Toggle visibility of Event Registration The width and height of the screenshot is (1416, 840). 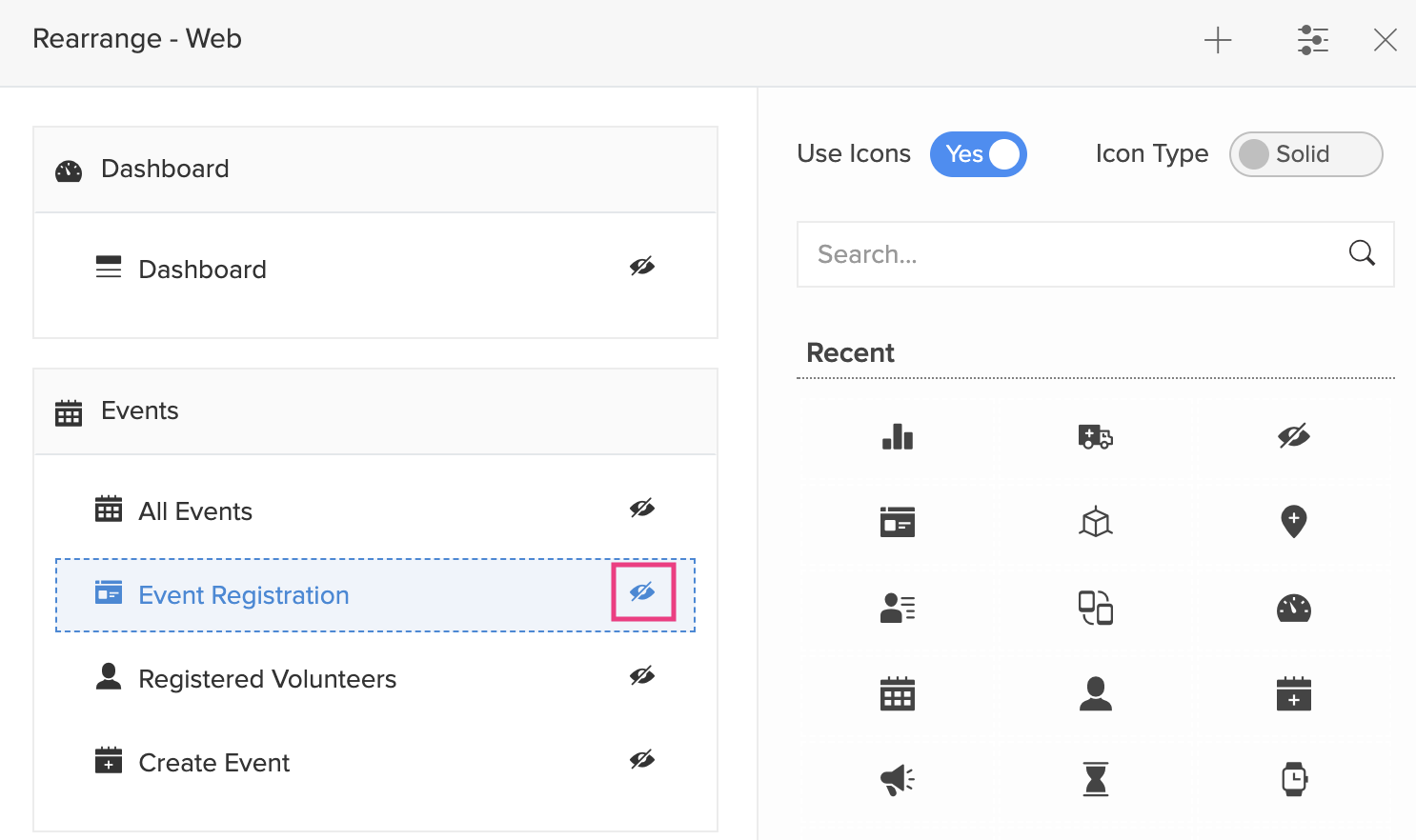tap(642, 592)
